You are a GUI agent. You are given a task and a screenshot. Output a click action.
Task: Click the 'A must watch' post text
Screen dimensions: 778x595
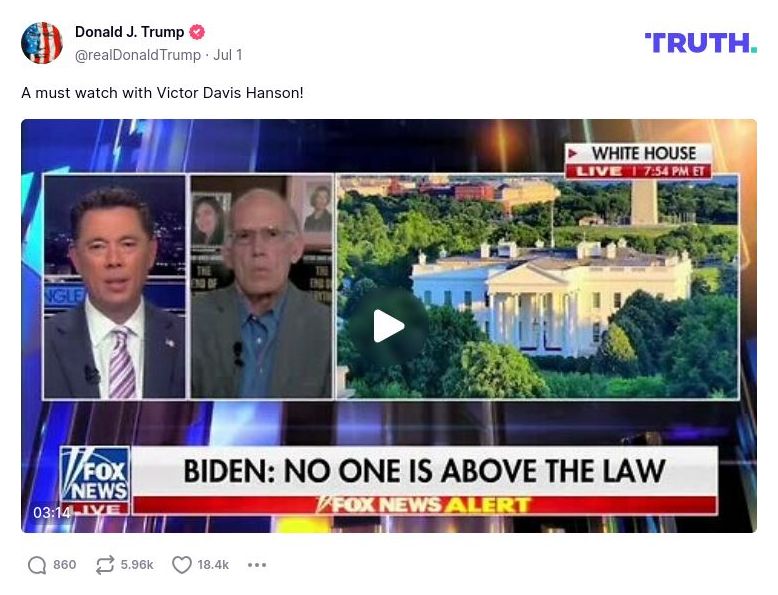coord(162,93)
